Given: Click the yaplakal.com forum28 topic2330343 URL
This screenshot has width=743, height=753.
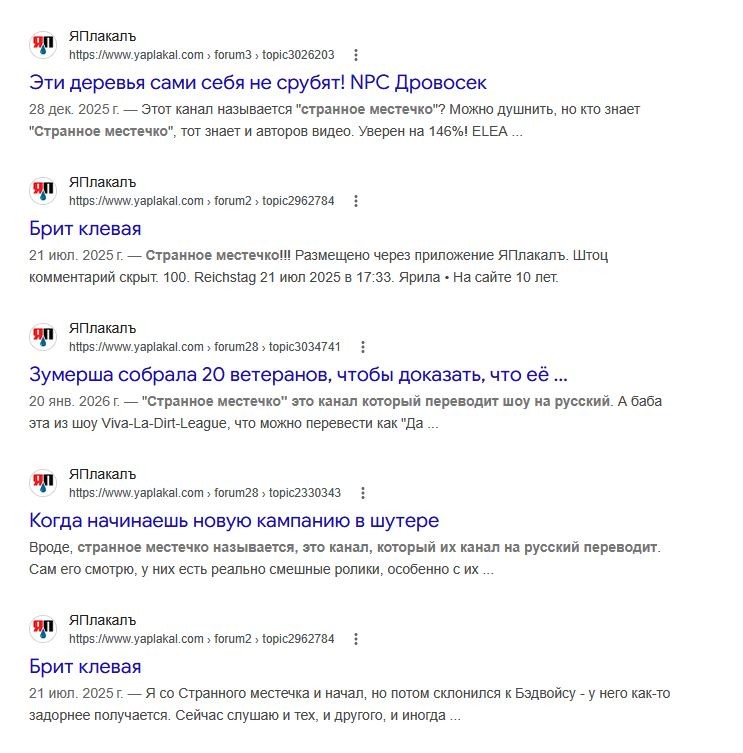Looking at the screenshot, I should (x=205, y=493).
